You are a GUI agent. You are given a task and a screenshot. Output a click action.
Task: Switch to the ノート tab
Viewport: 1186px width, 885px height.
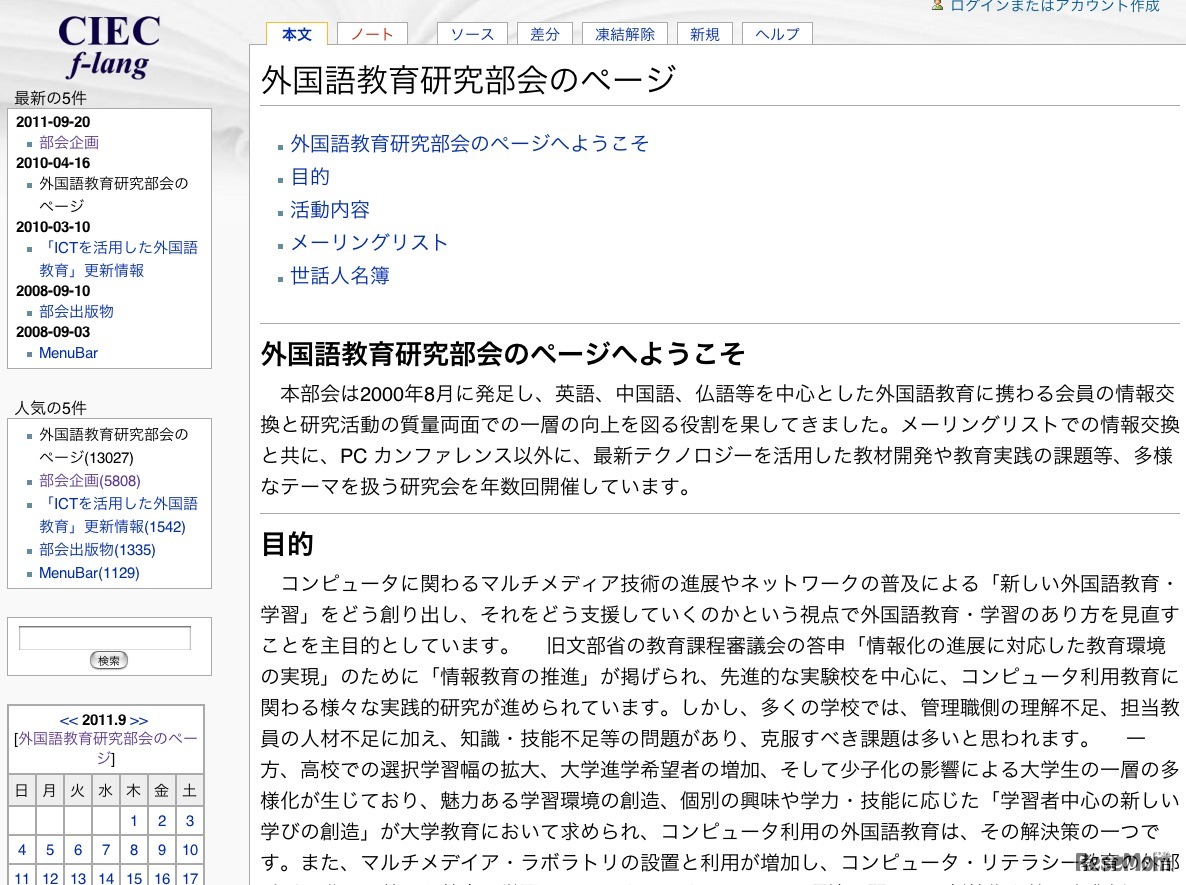pos(372,33)
